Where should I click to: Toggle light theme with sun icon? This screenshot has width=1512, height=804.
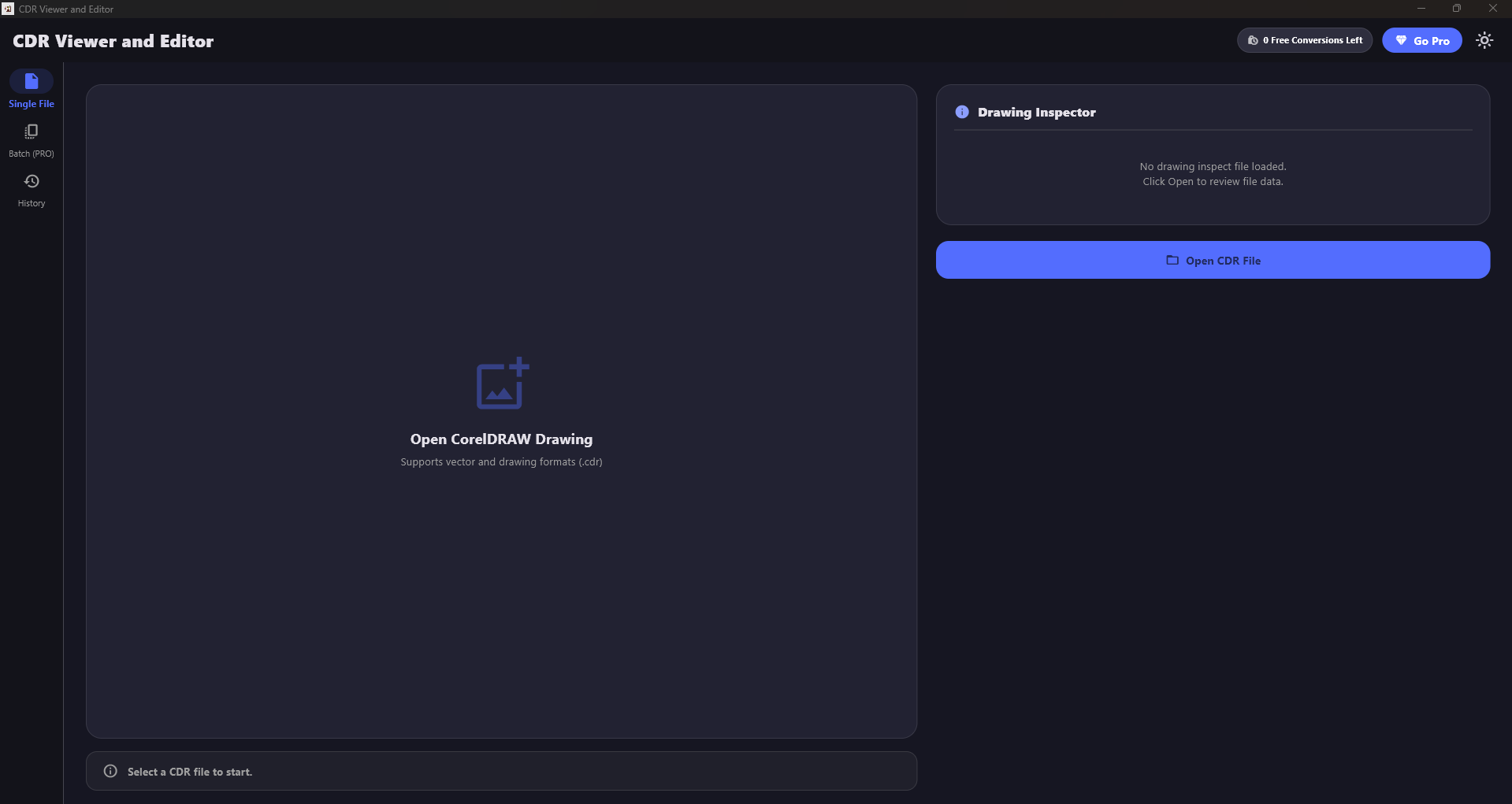(1484, 40)
